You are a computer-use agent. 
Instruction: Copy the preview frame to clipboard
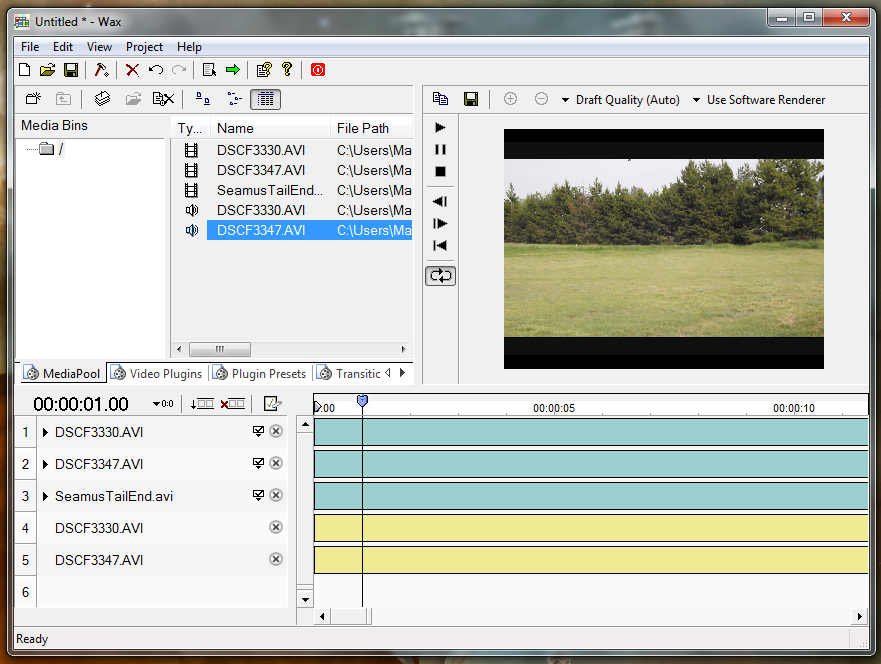pos(440,99)
